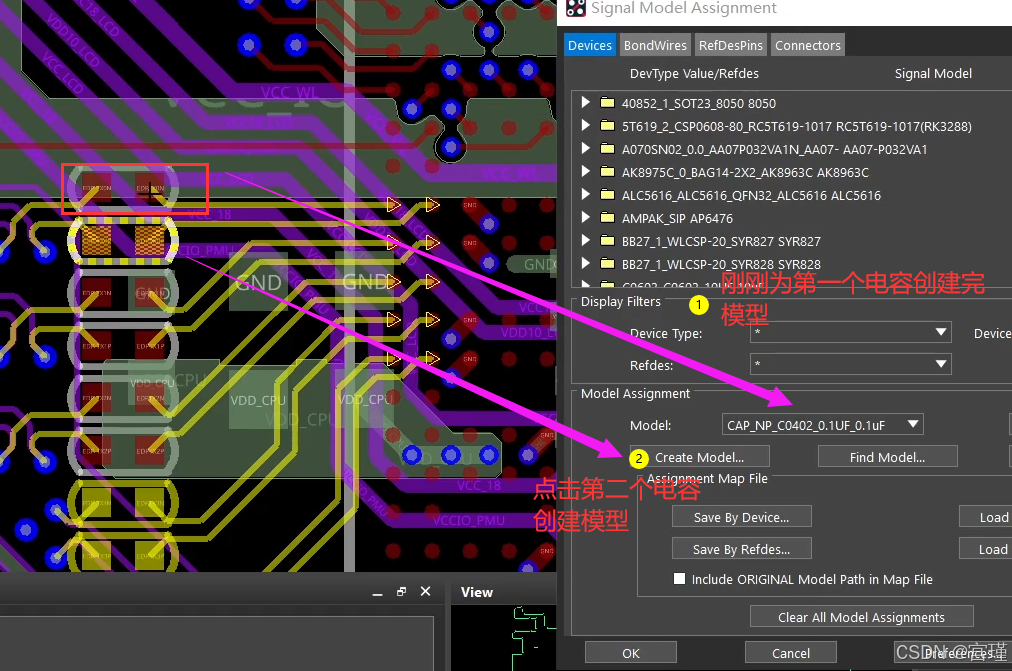The height and width of the screenshot is (671, 1012).
Task: Select AMPAK_SIP AP6476 row text
Action: pos(677,219)
